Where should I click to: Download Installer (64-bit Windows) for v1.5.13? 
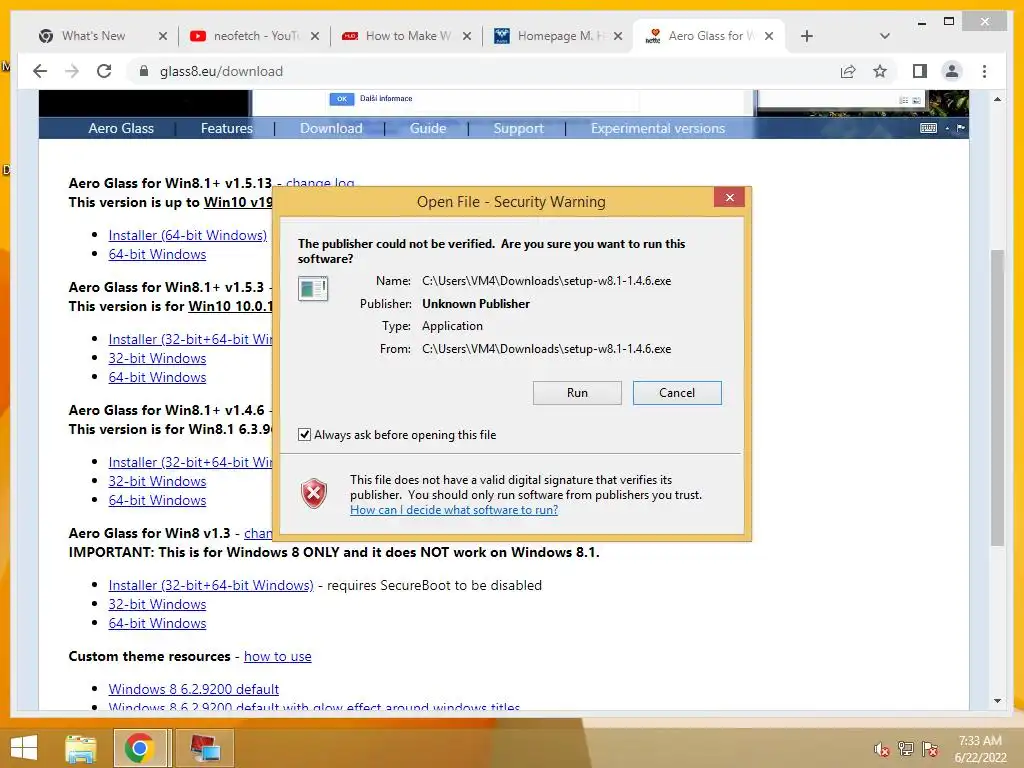[x=187, y=235]
